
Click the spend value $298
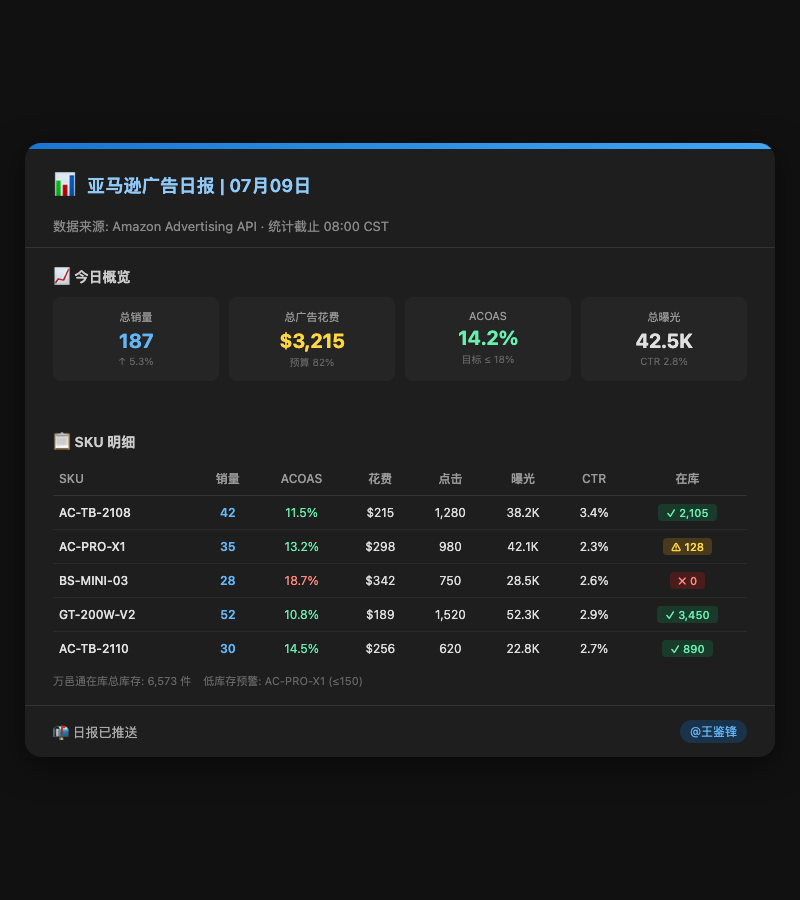click(x=380, y=546)
